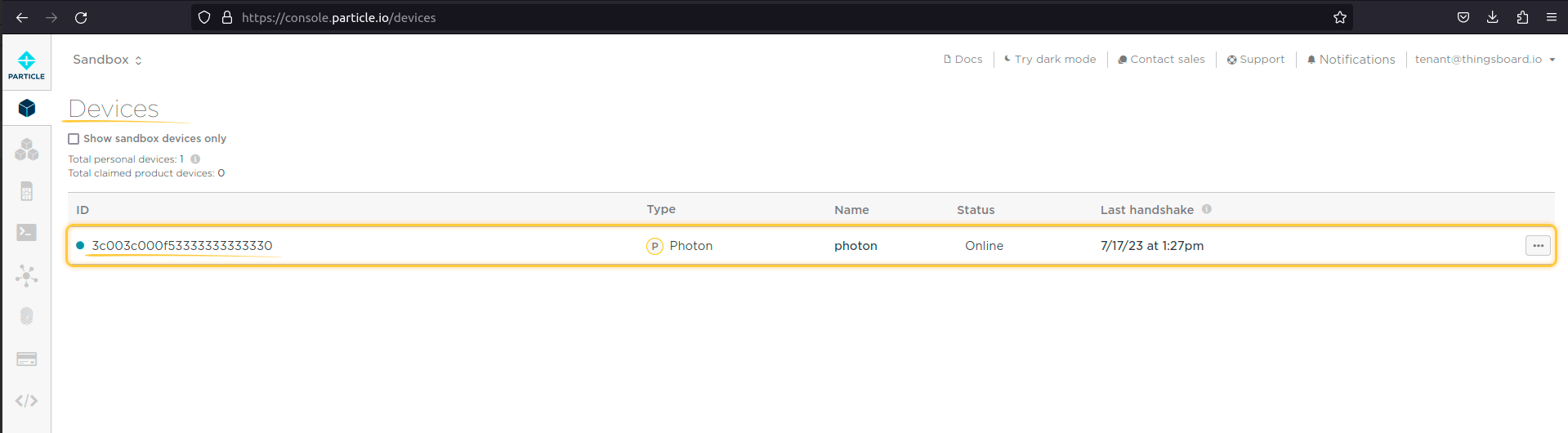Open Products stacked-cubes icon in sidebar

(x=26, y=150)
